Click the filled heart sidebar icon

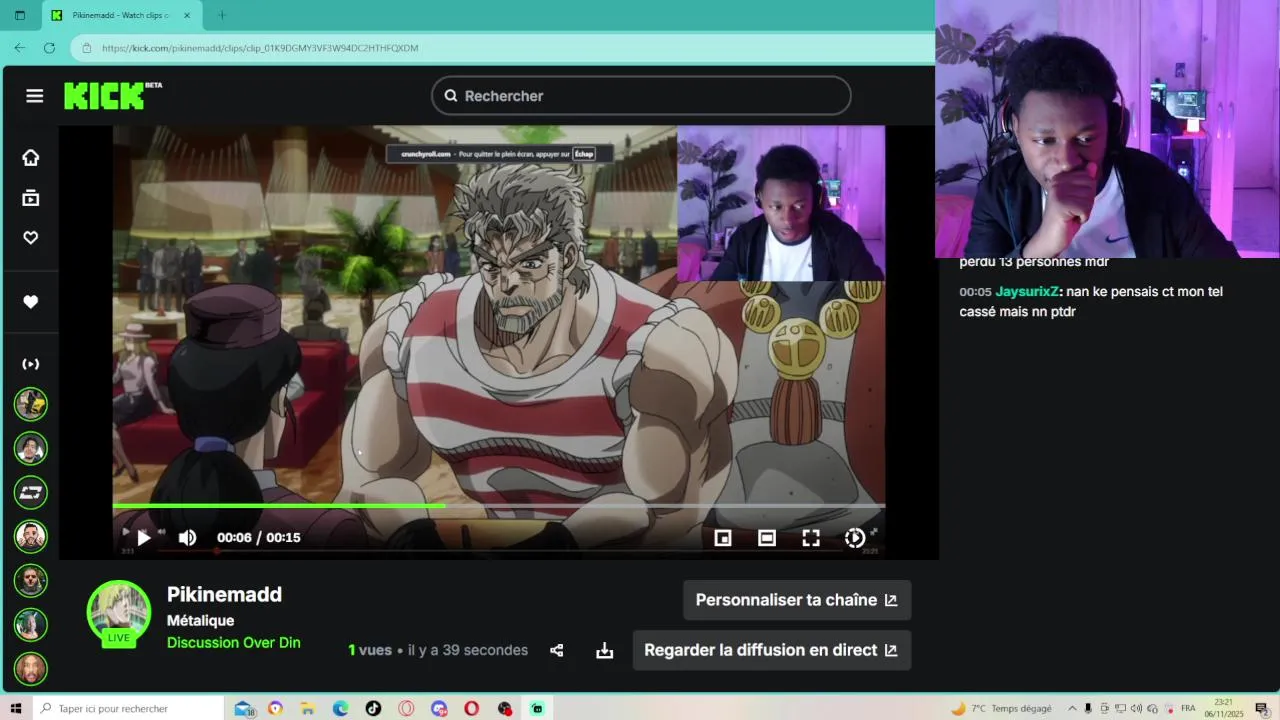[31, 302]
